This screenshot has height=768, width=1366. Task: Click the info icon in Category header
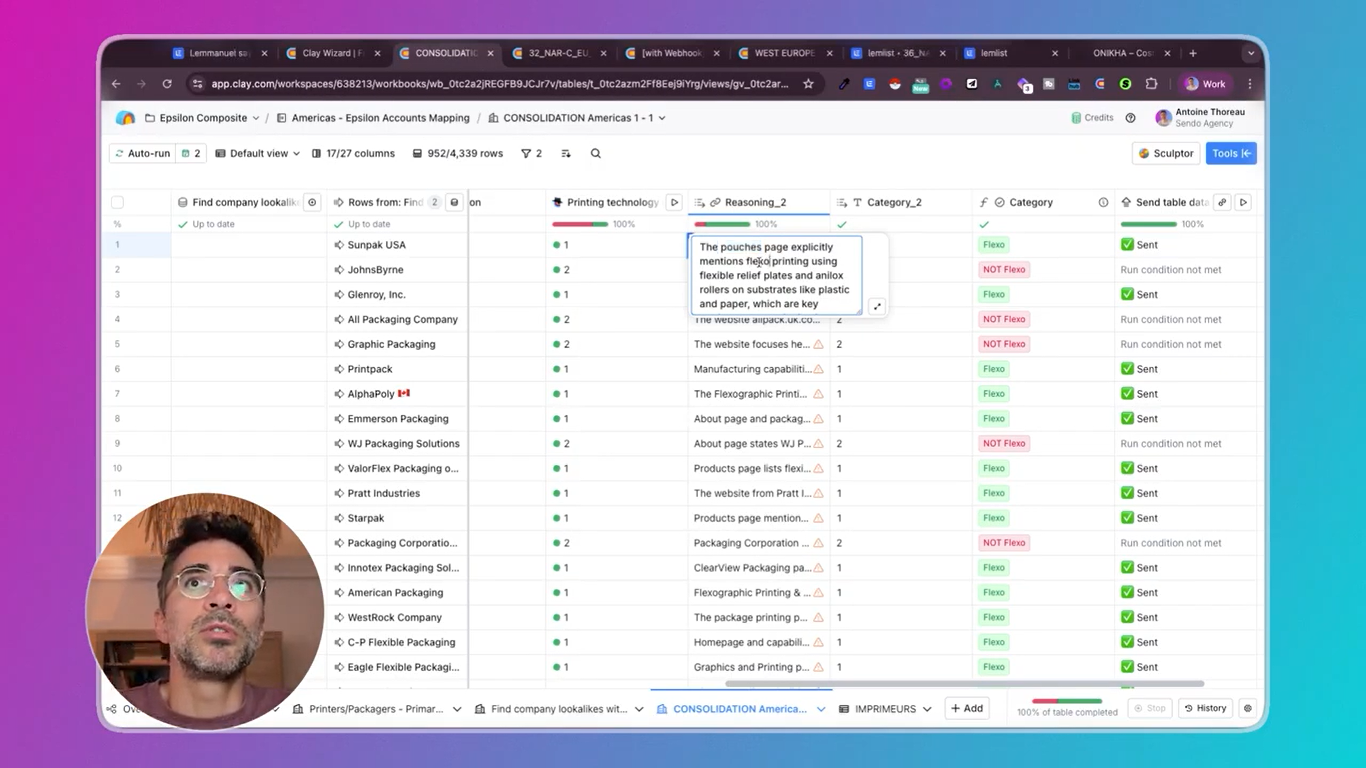click(1103, 202)
